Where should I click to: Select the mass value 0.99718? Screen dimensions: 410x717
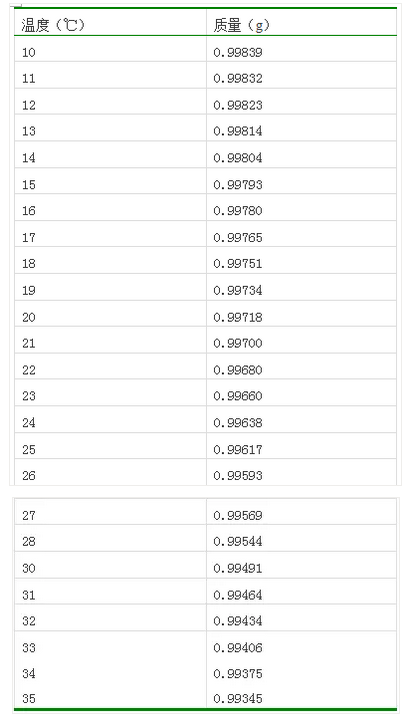[238, 317]
